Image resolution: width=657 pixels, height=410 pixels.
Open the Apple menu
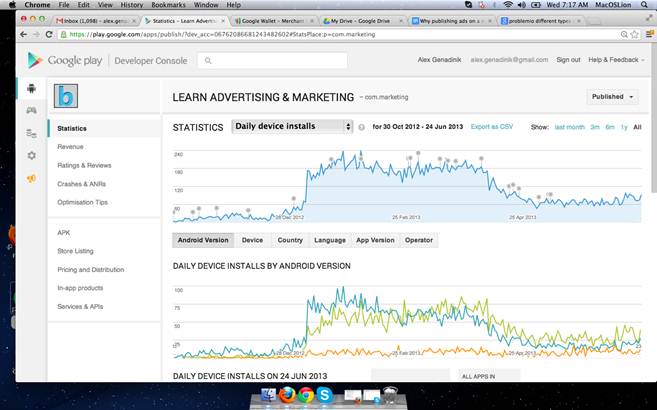point(12,5)
